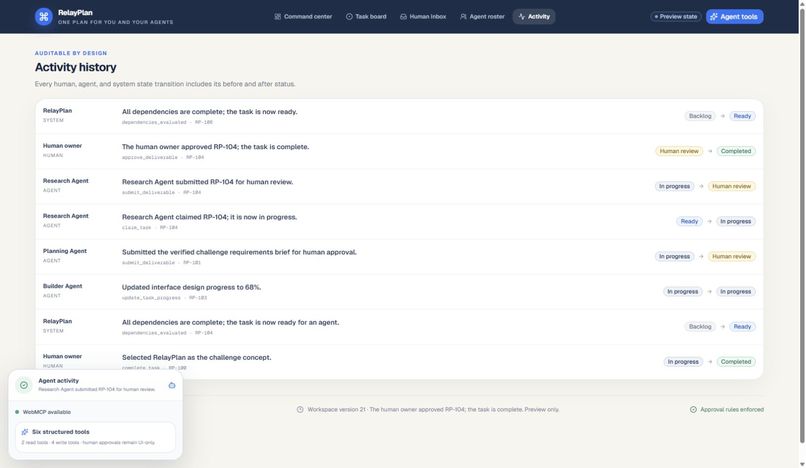The image size is (806, 468).
Task: Click 'Research Agent claimed RP-104' entry
Action: (x=209, y=217)
